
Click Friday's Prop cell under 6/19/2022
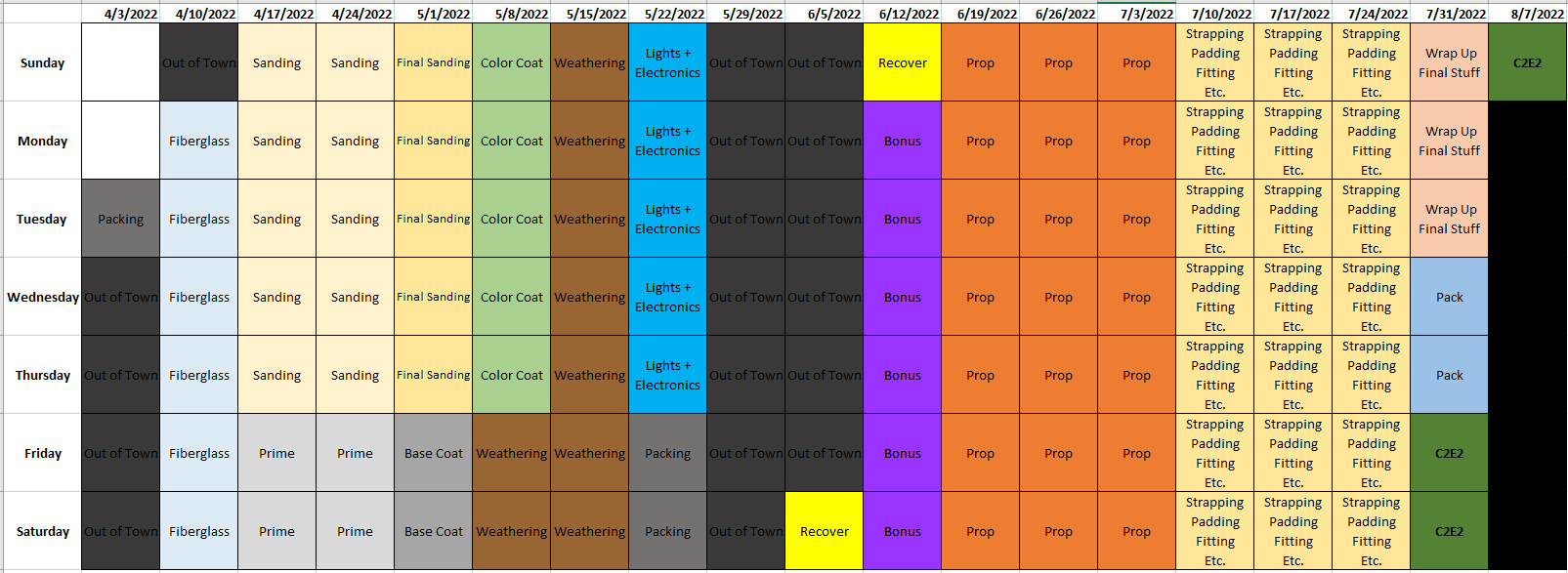point(980,453)
